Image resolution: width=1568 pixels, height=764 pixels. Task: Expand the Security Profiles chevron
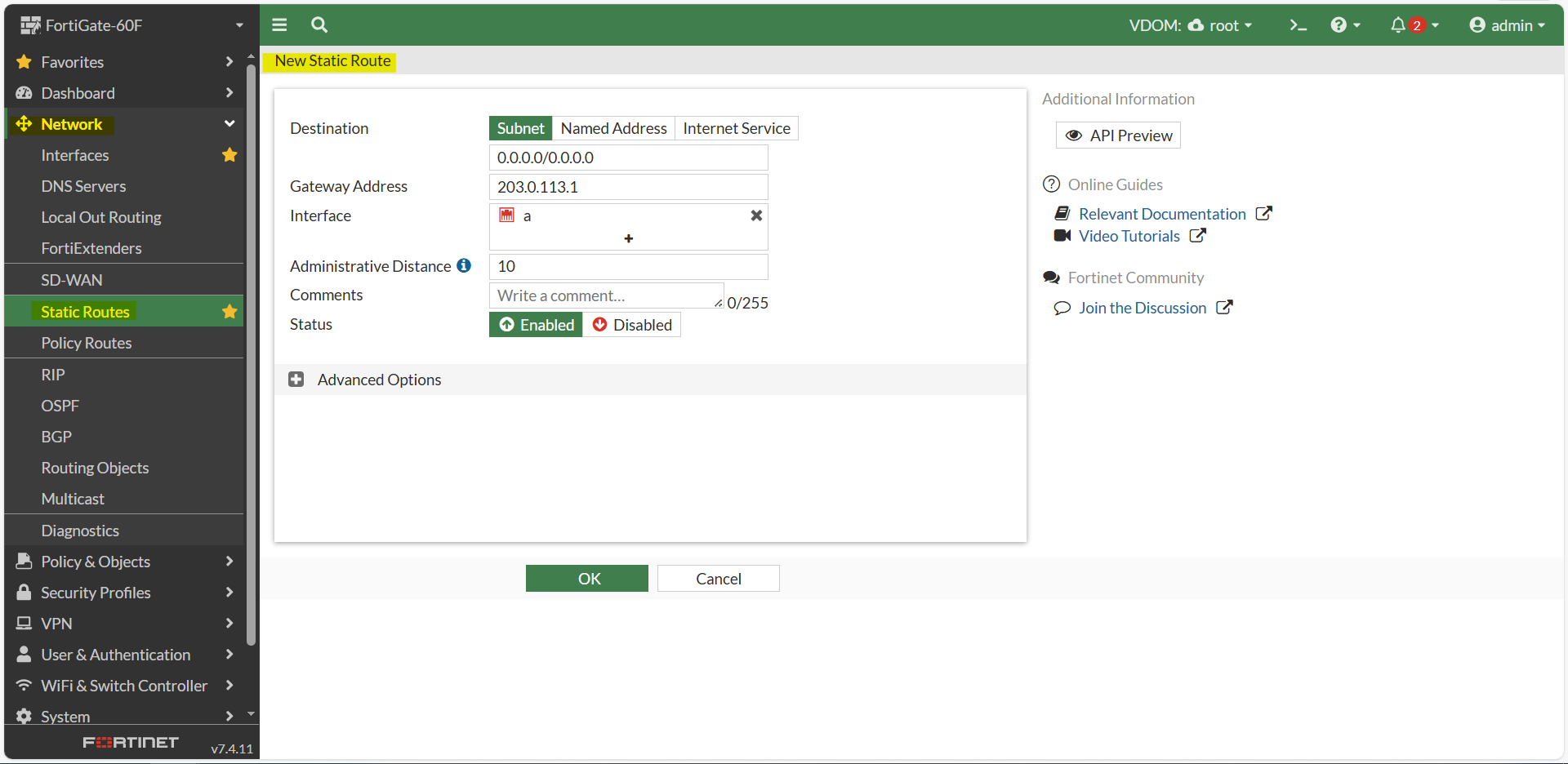[229, 592]
